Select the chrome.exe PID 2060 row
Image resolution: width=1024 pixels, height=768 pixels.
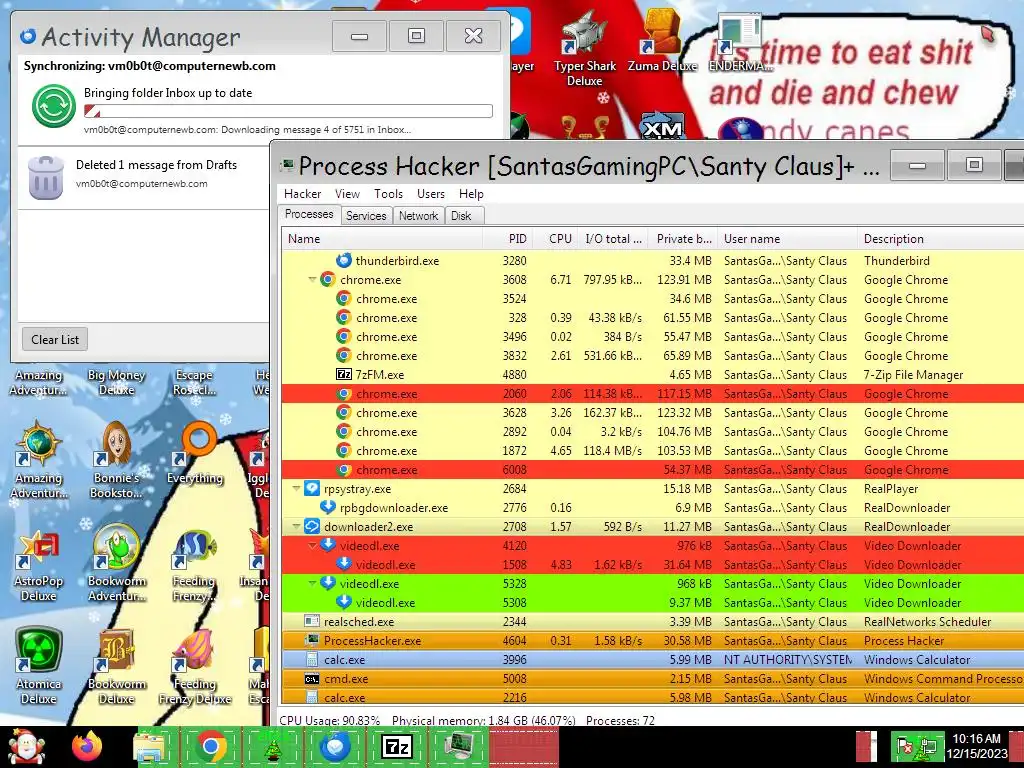tap(653, 394)
